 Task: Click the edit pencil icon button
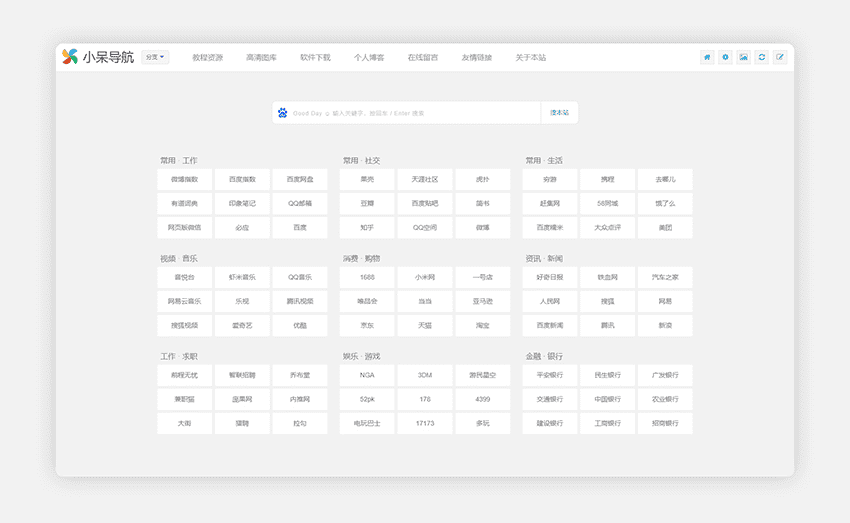(x=780, y=57)
